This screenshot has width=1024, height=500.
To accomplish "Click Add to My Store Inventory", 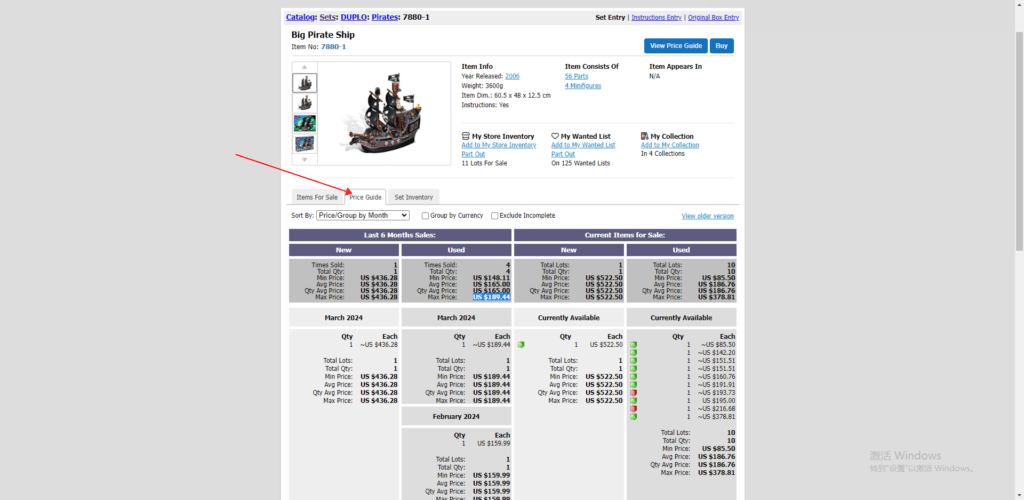I will [499, 145].
